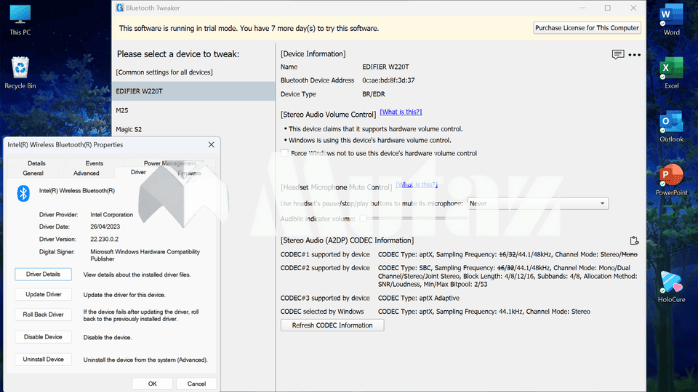Open 'What is this?' link for Stereo Audio Volume

[x=401, y=112]
